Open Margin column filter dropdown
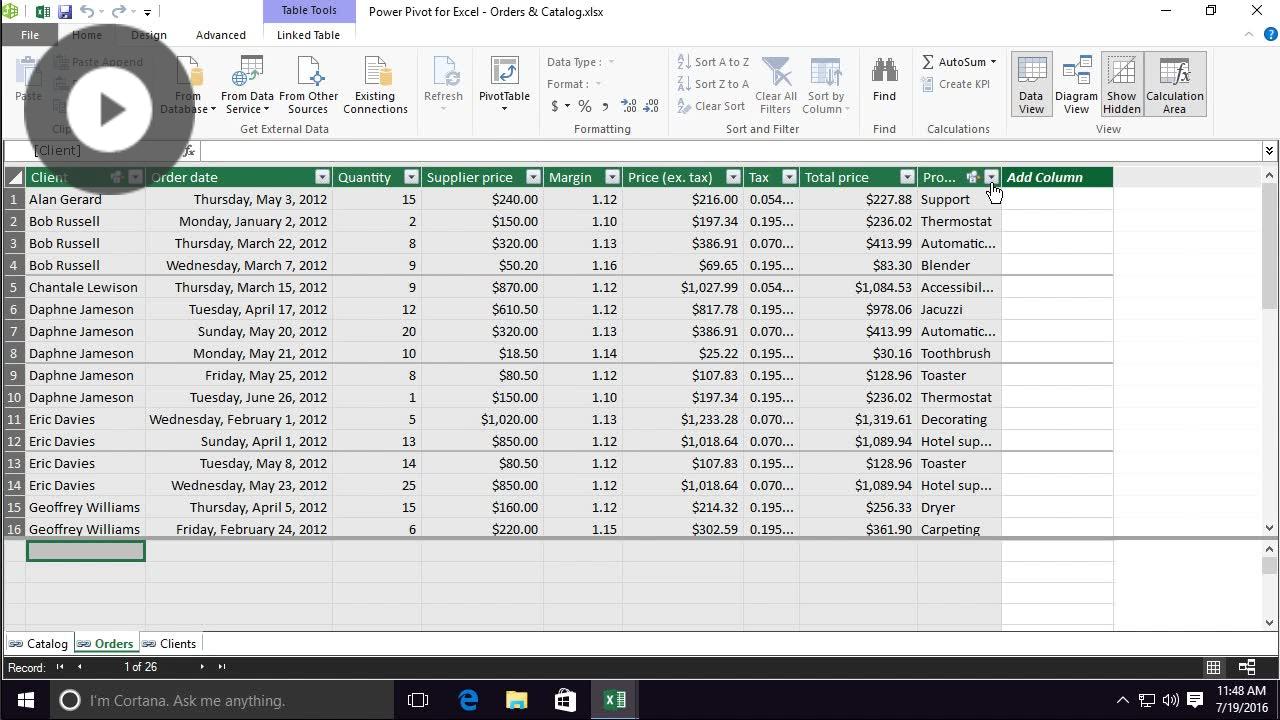Screen dimensions: 1280x720 click(x=612, y=177)
